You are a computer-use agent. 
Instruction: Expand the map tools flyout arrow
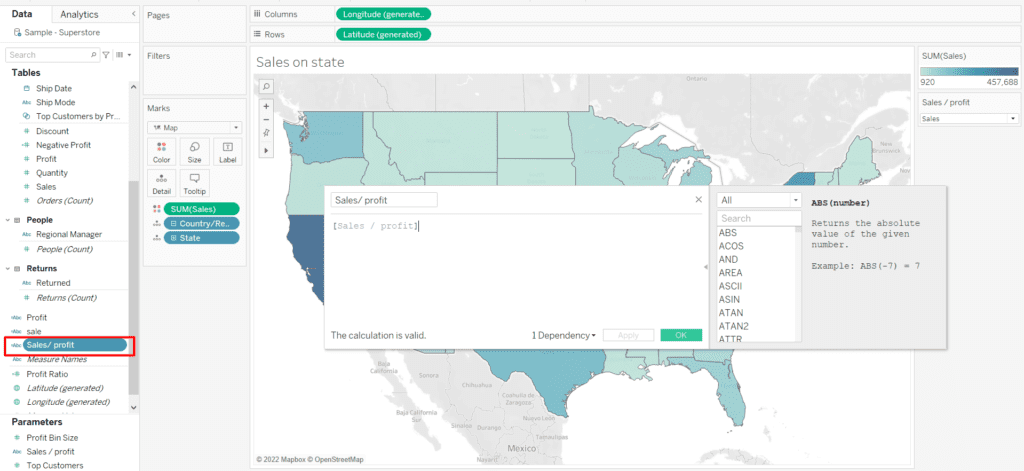[x=266, y=150]
